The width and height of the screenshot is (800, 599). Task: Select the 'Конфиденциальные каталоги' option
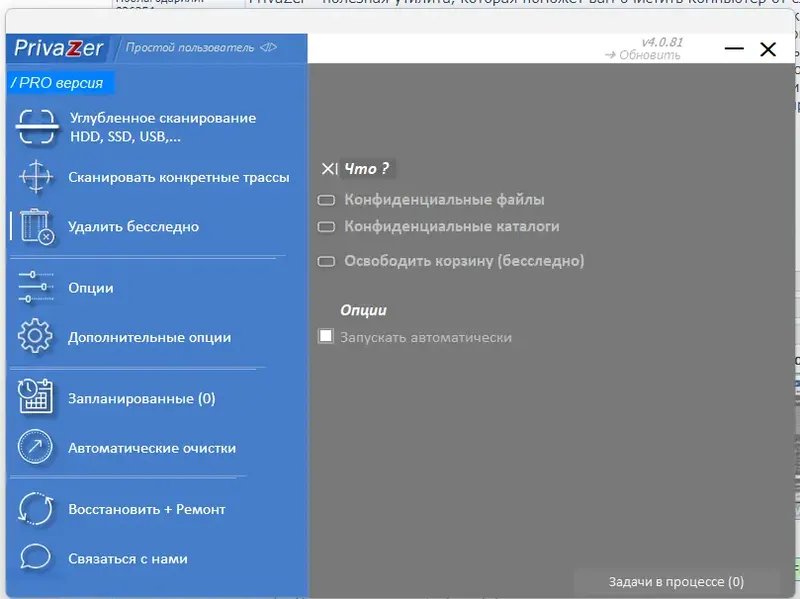click(x=438, y=226)
